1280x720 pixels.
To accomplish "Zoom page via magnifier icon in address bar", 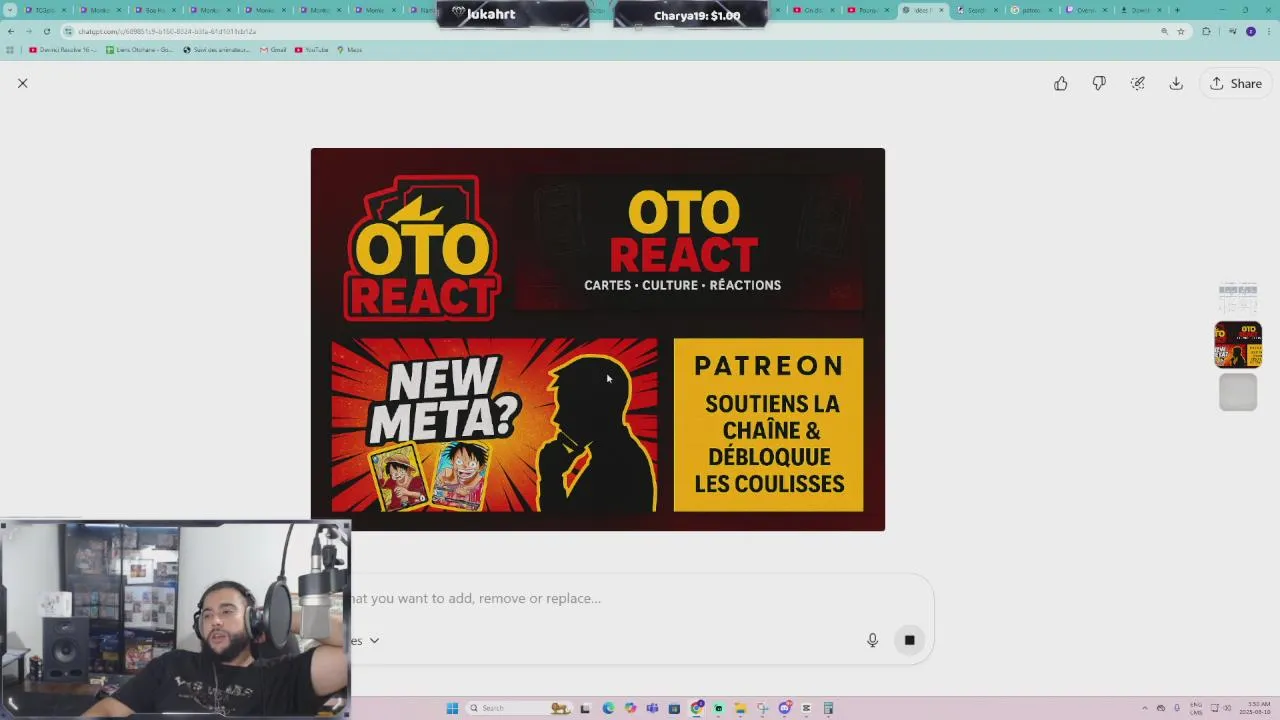I will tap(1164, 31).
